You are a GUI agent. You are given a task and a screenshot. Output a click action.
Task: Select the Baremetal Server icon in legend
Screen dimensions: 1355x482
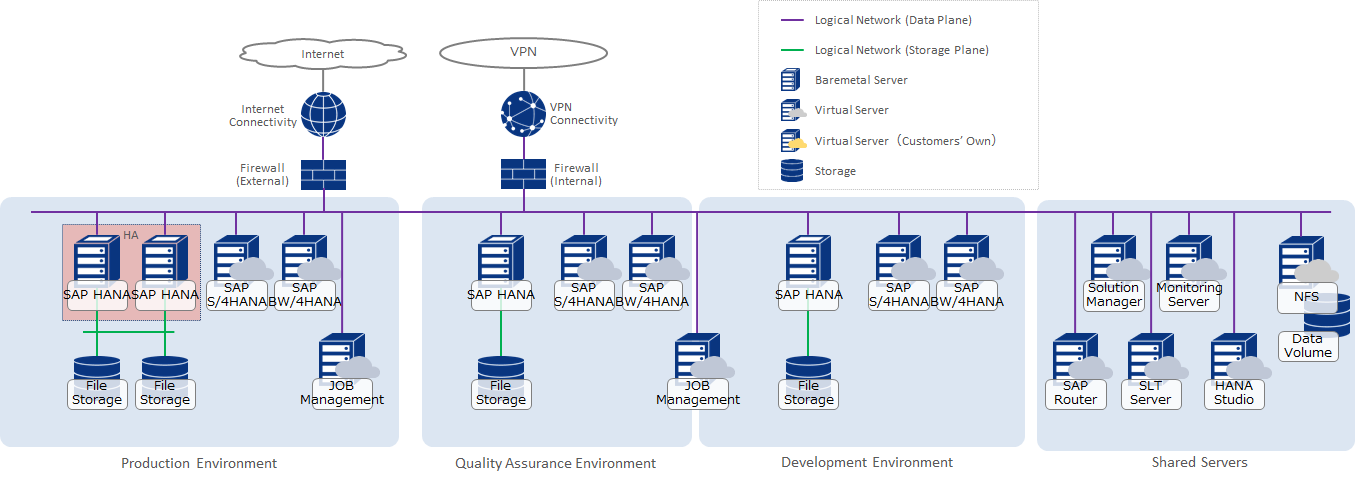(791, 79)
